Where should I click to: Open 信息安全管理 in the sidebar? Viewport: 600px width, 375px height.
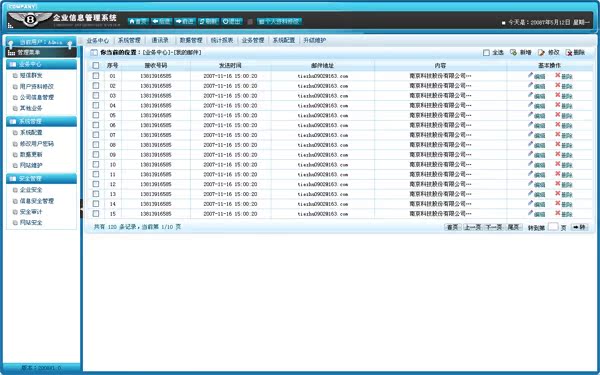click(37, 201)
